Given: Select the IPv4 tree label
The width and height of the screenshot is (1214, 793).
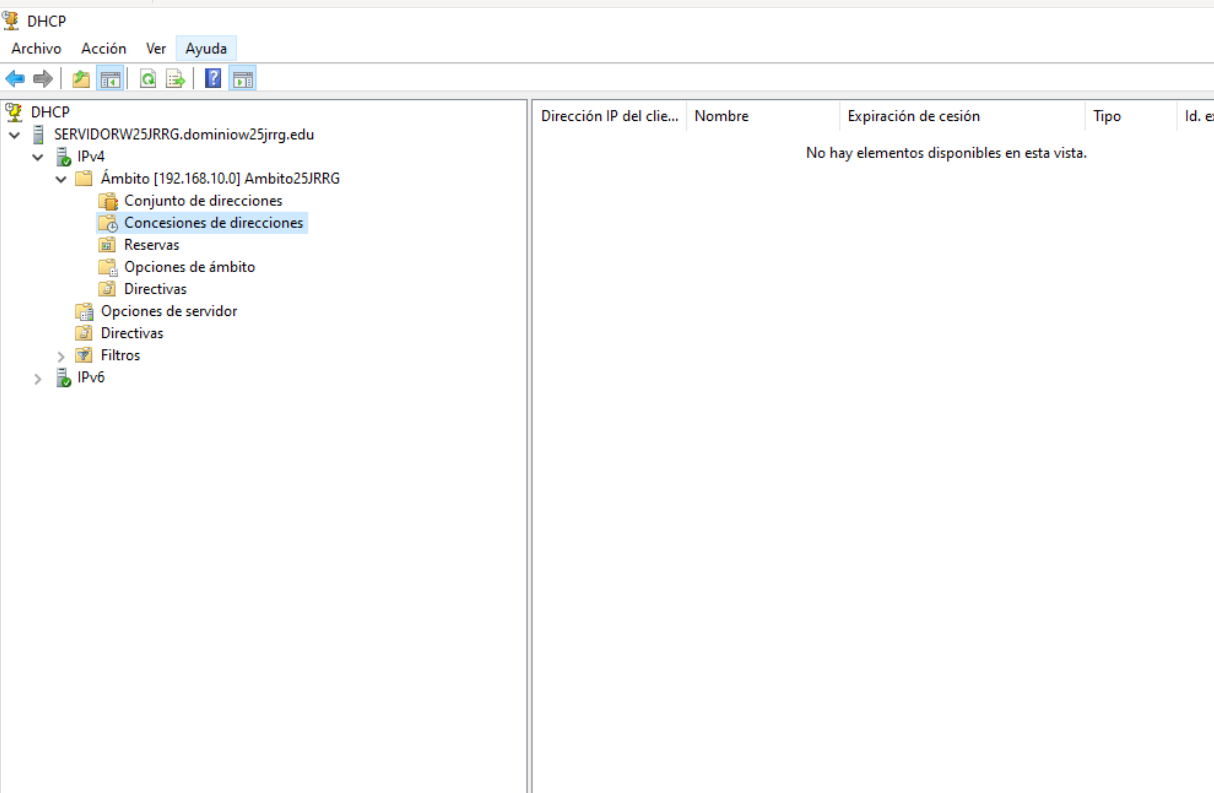Looking at the screenshot, I should pos(91,156).
